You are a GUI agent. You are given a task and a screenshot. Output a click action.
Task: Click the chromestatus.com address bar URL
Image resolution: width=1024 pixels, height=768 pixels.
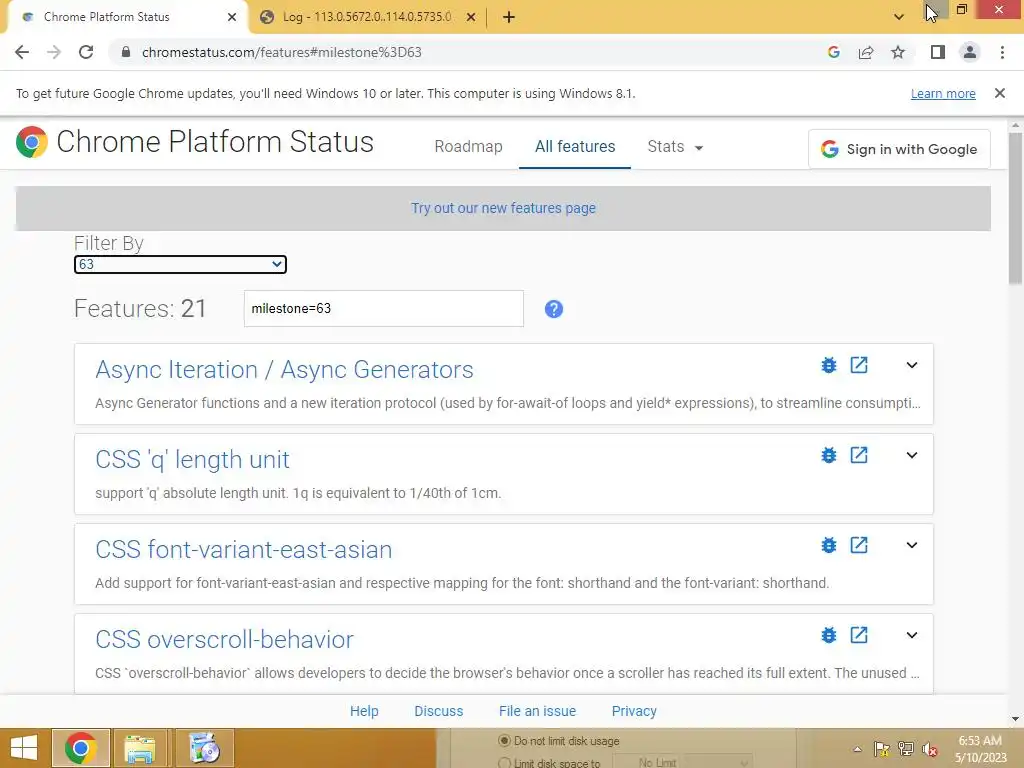tap(281, 52)
